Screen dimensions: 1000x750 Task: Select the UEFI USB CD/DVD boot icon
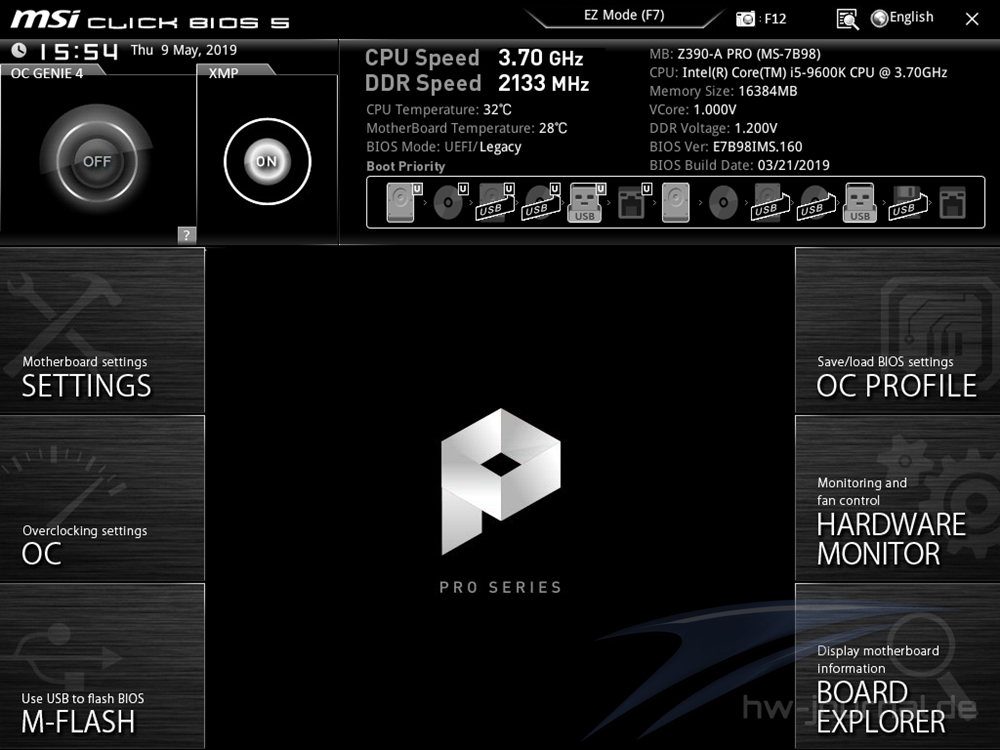[x=541, y=203]
